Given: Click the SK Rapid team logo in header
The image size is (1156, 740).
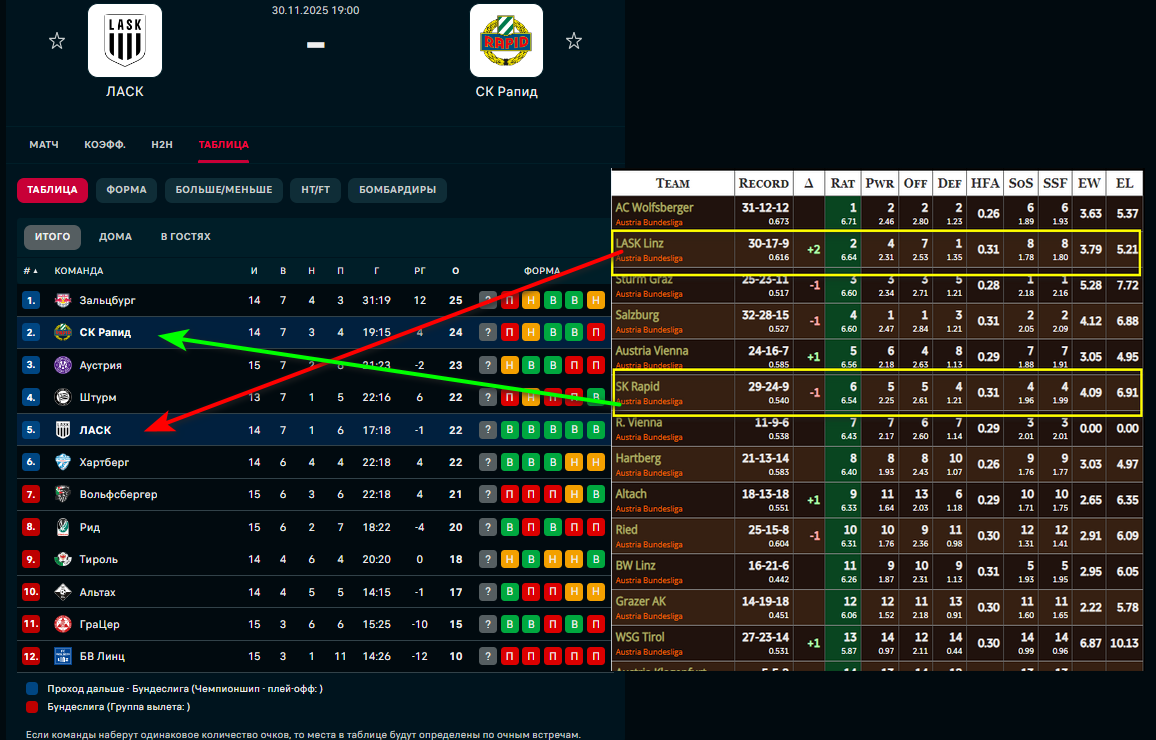Looking at the screenshot, I should click(x=506, y=41).
